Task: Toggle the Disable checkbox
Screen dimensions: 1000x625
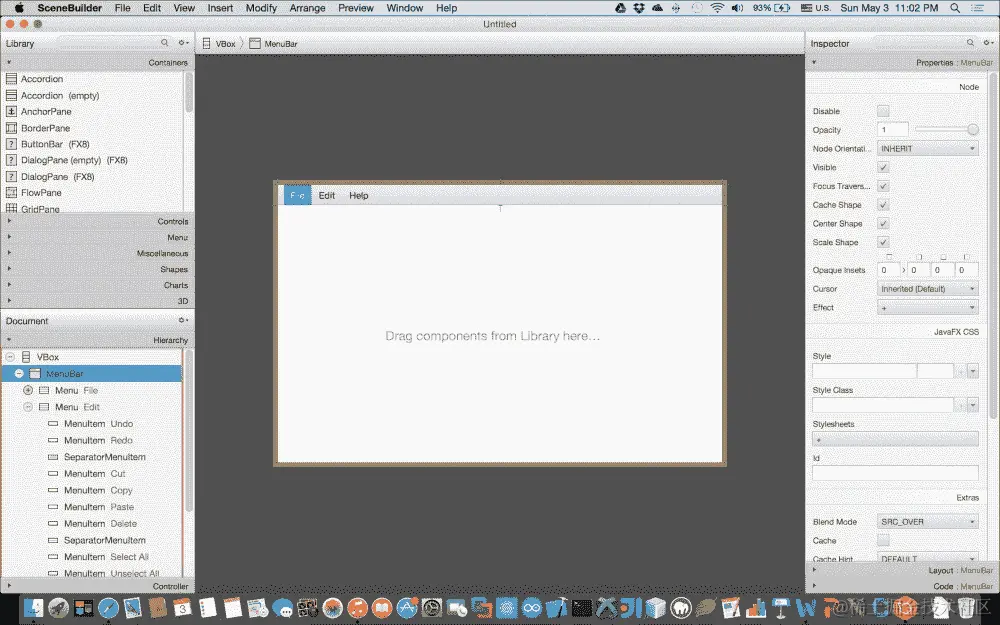Action: click(883, 111)
